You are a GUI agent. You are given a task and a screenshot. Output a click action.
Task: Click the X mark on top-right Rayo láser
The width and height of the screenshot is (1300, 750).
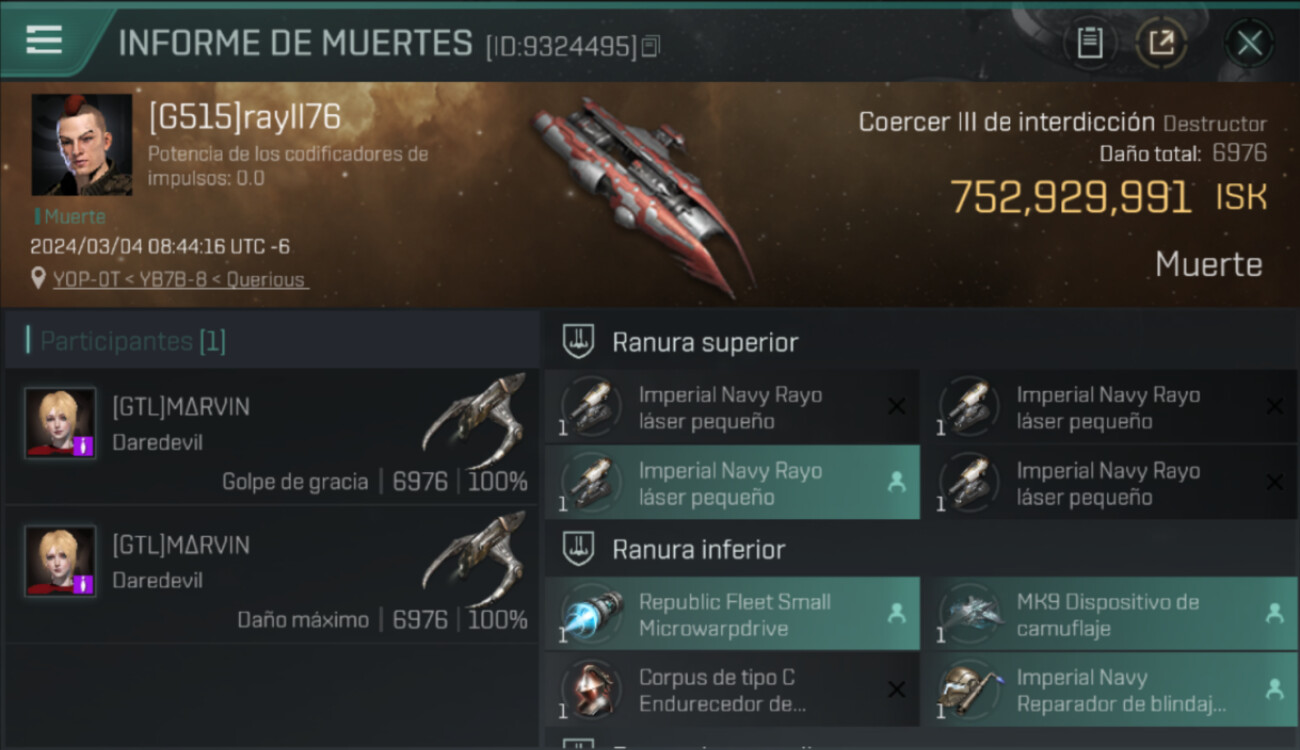coord(1274,406)
